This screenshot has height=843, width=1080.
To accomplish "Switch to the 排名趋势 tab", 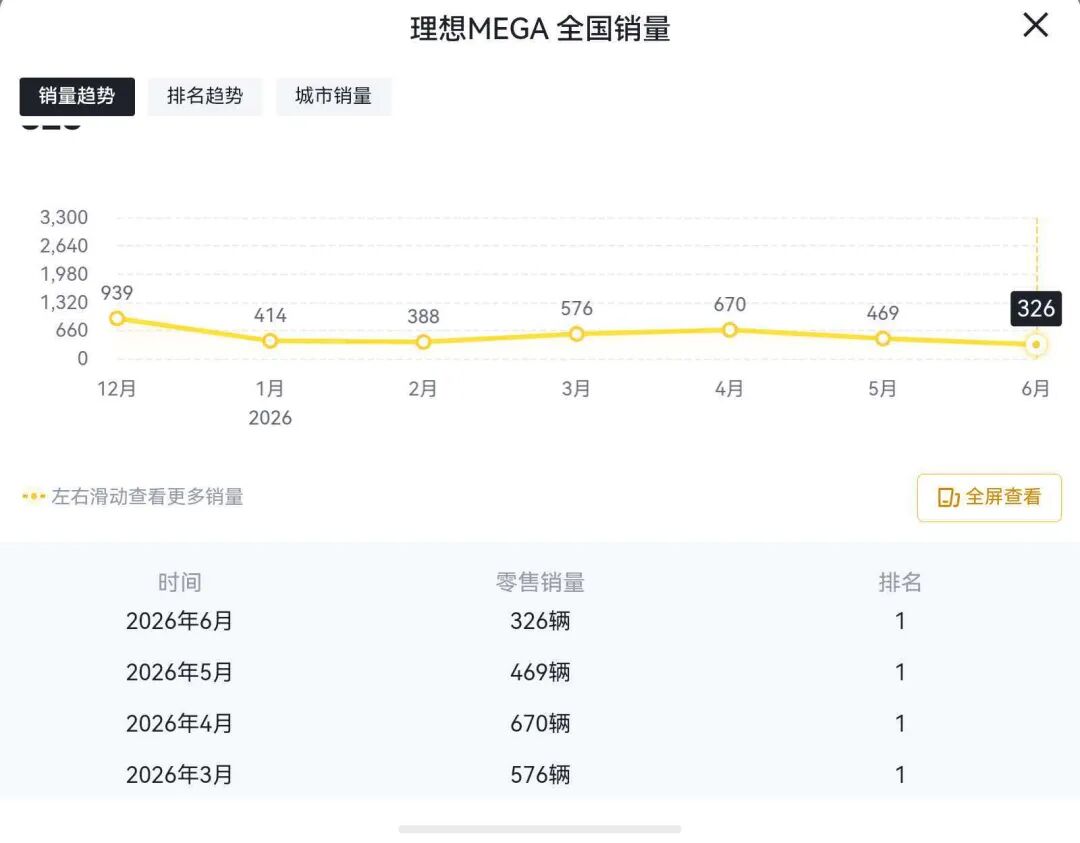I will click(x=205, y=96).
